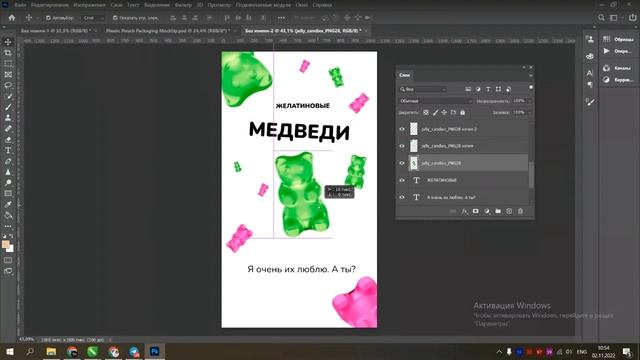Open the Окно menu
The image size is (640, 360).
(302, 5)
